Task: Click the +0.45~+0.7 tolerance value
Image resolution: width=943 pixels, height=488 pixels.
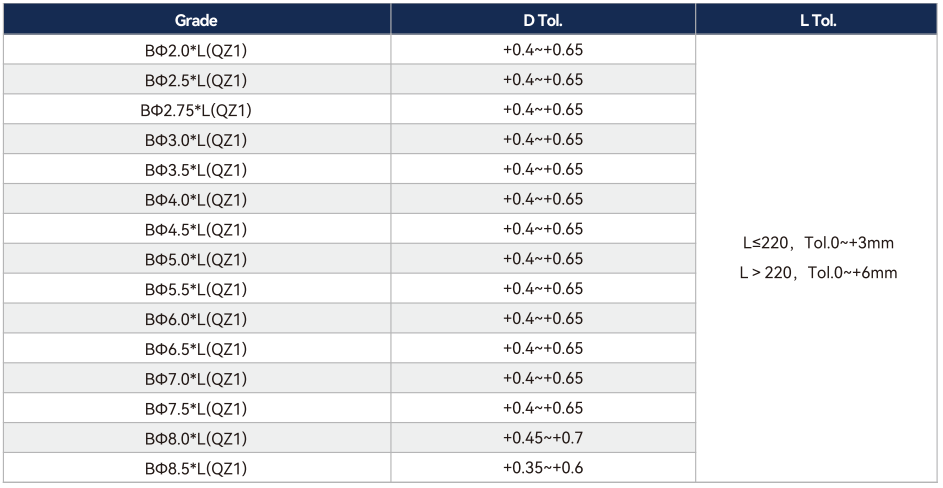Action: coord(542,437)
